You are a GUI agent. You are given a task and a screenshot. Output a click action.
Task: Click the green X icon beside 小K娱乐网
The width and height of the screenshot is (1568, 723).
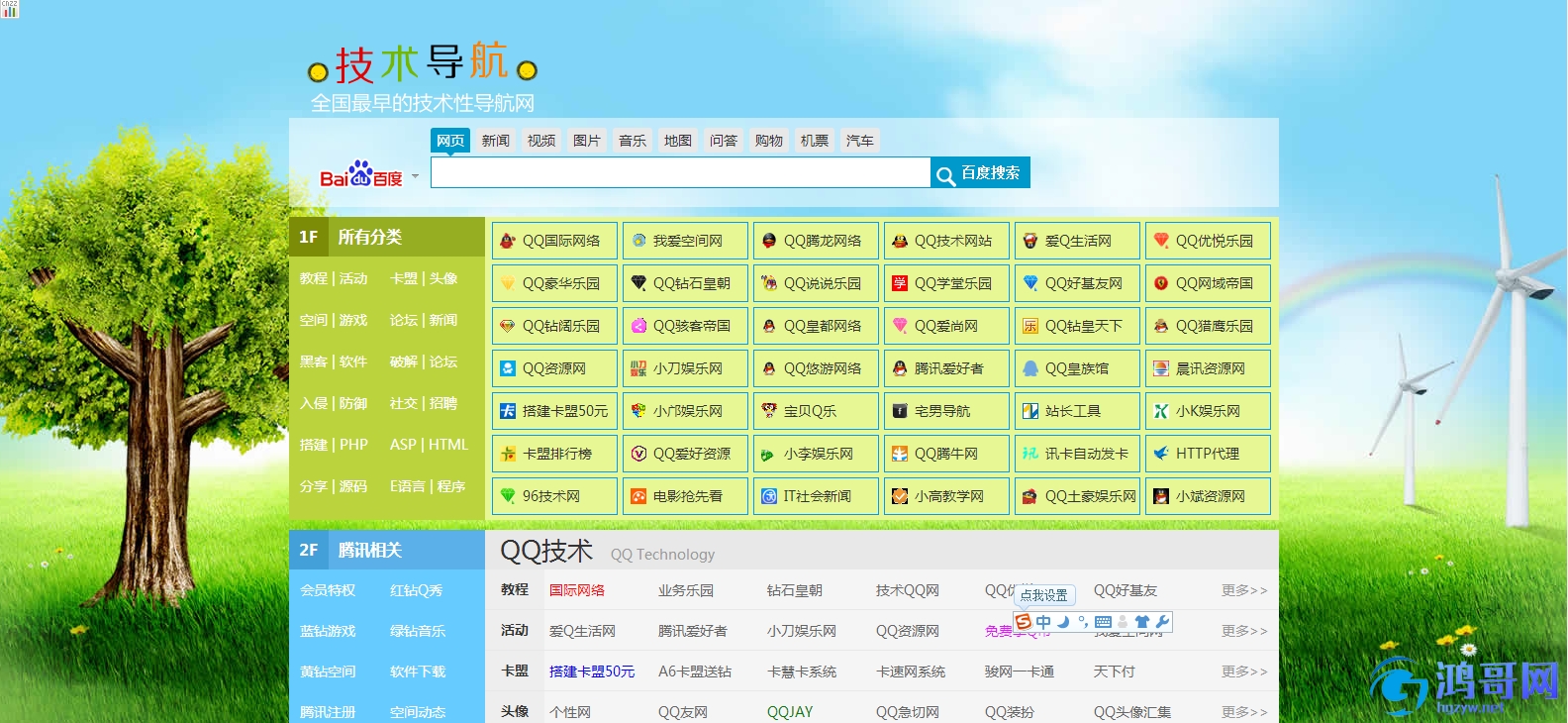[1161, 411]
